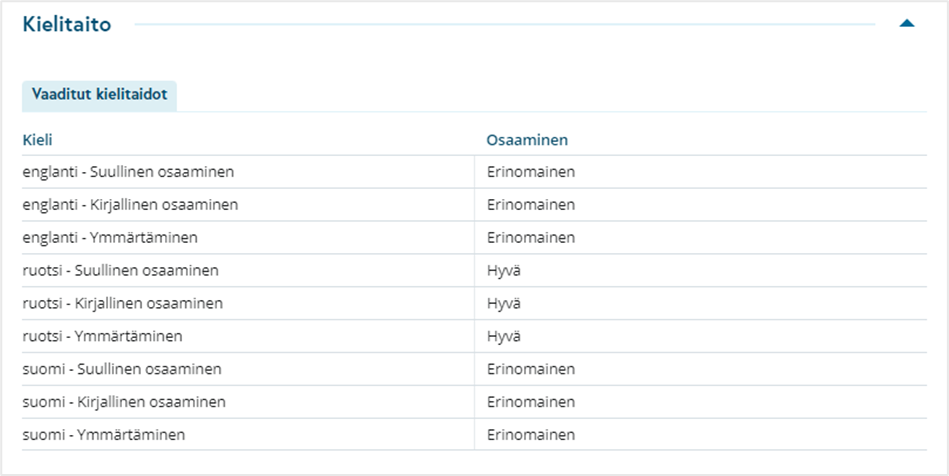Click Erinomainen value for englanti Ymmärtäminen

pos(531,237)
